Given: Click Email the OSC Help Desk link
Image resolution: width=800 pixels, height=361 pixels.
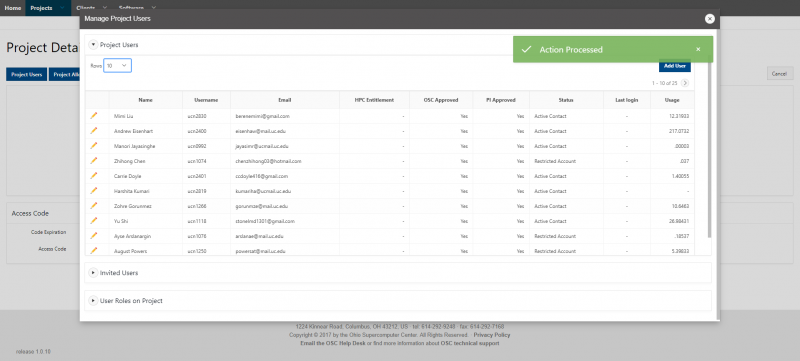Looking at the screenshot, I should 333,343.
